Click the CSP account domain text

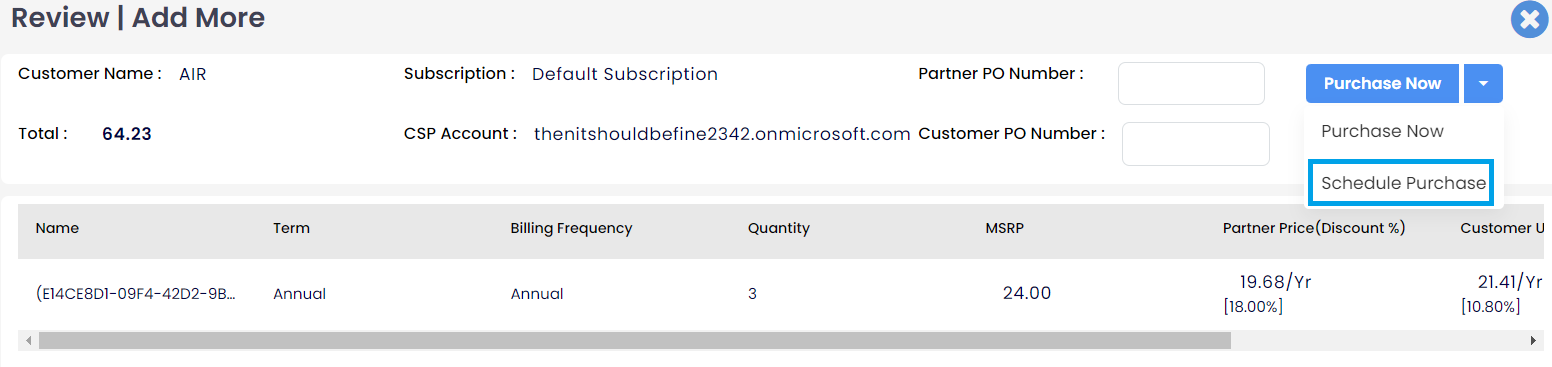point(722,134)
